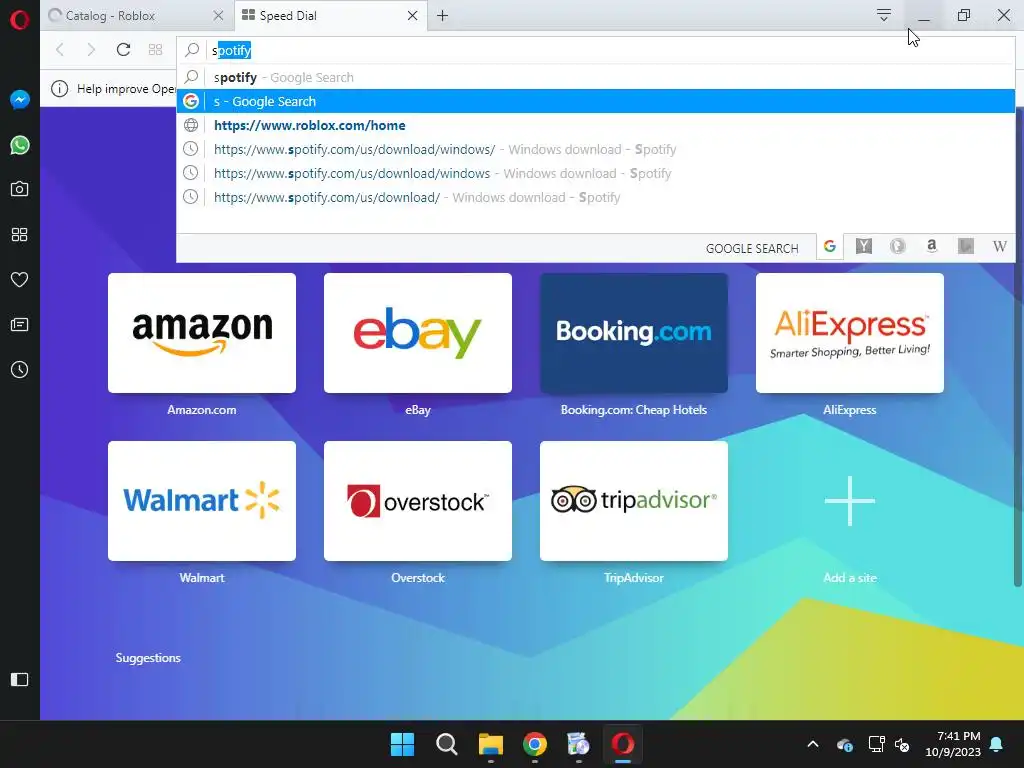Add a site with the plus tile
Image resolution: width=1024 pixels, height=768 pixels.
(x=850, y=501)
